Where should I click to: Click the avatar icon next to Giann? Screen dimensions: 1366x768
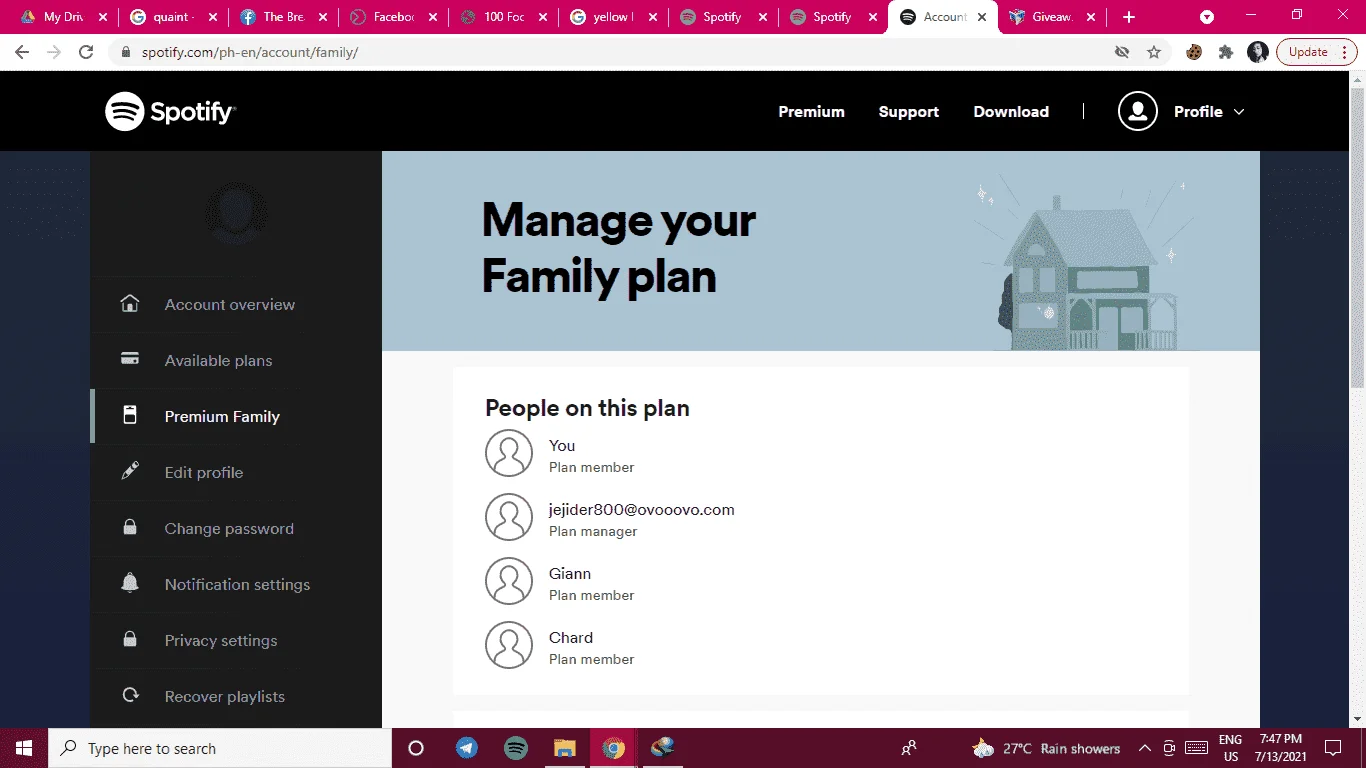(x=509, y=581)
